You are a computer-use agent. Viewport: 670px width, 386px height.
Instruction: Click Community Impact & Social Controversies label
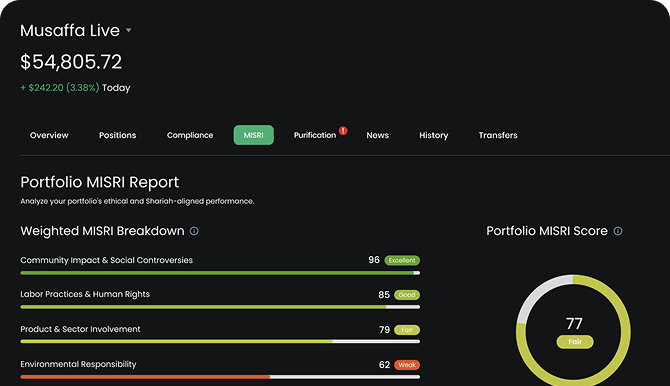coord(106,260)
